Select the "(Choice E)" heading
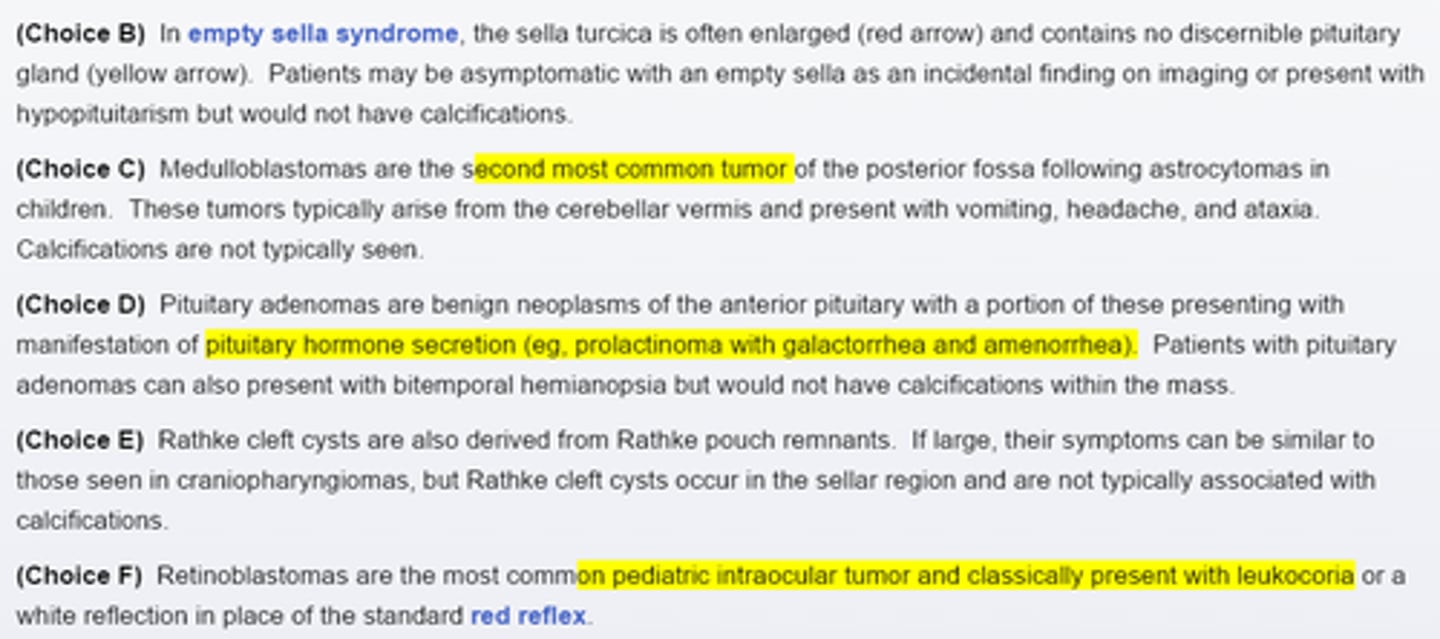Screen dimensions: 1440x639 (80, 441)
